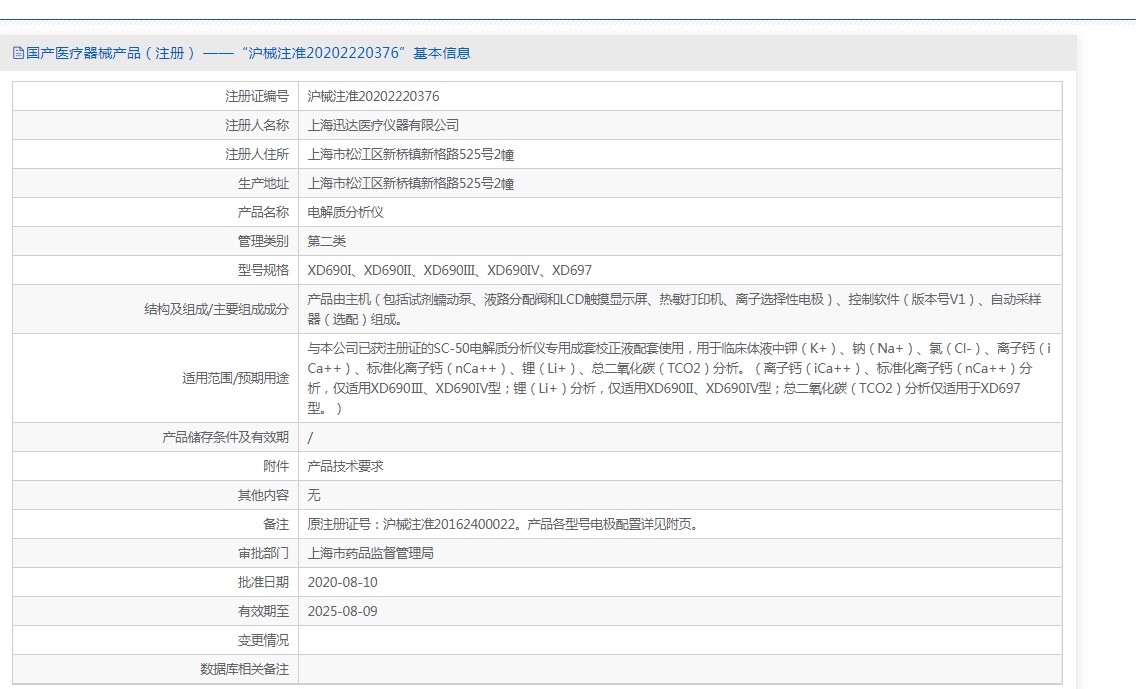Click the 产品名称 label
This screenshot has height=689, width=1136.
coord(263,212)
